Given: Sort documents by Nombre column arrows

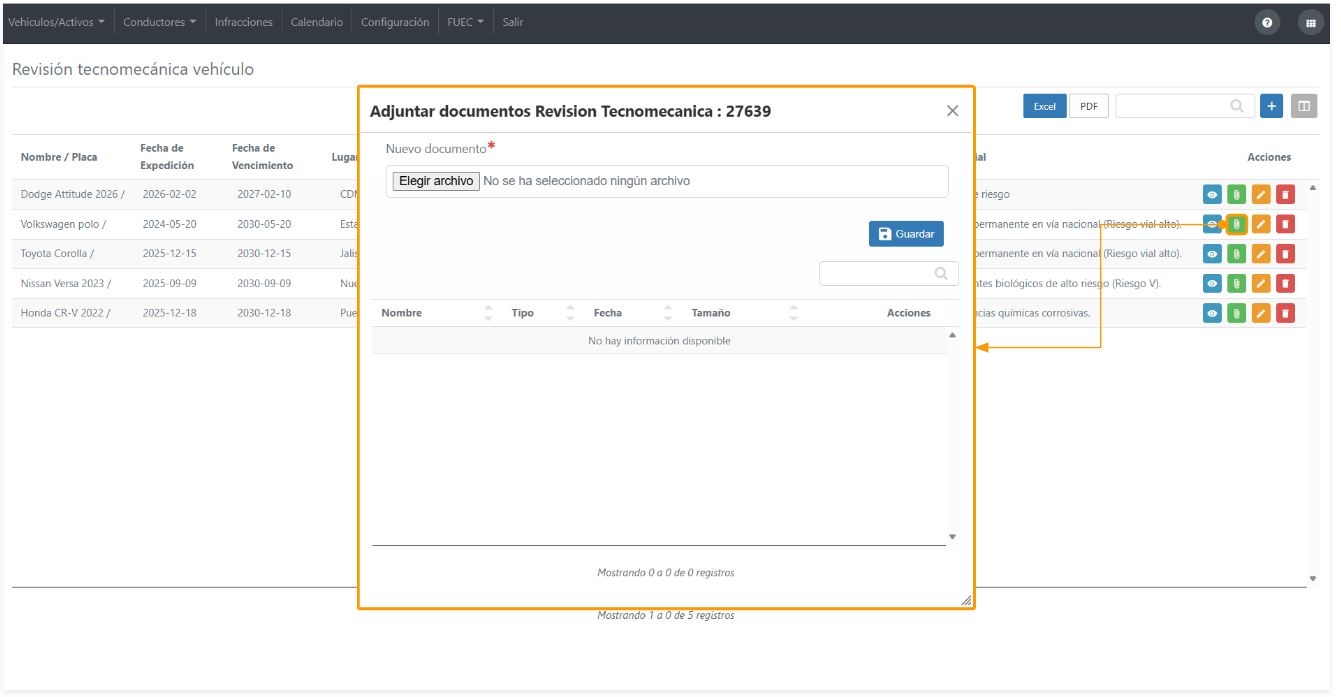Looking at the screenshot, I should pyautogui.click(x=488, y=313).
